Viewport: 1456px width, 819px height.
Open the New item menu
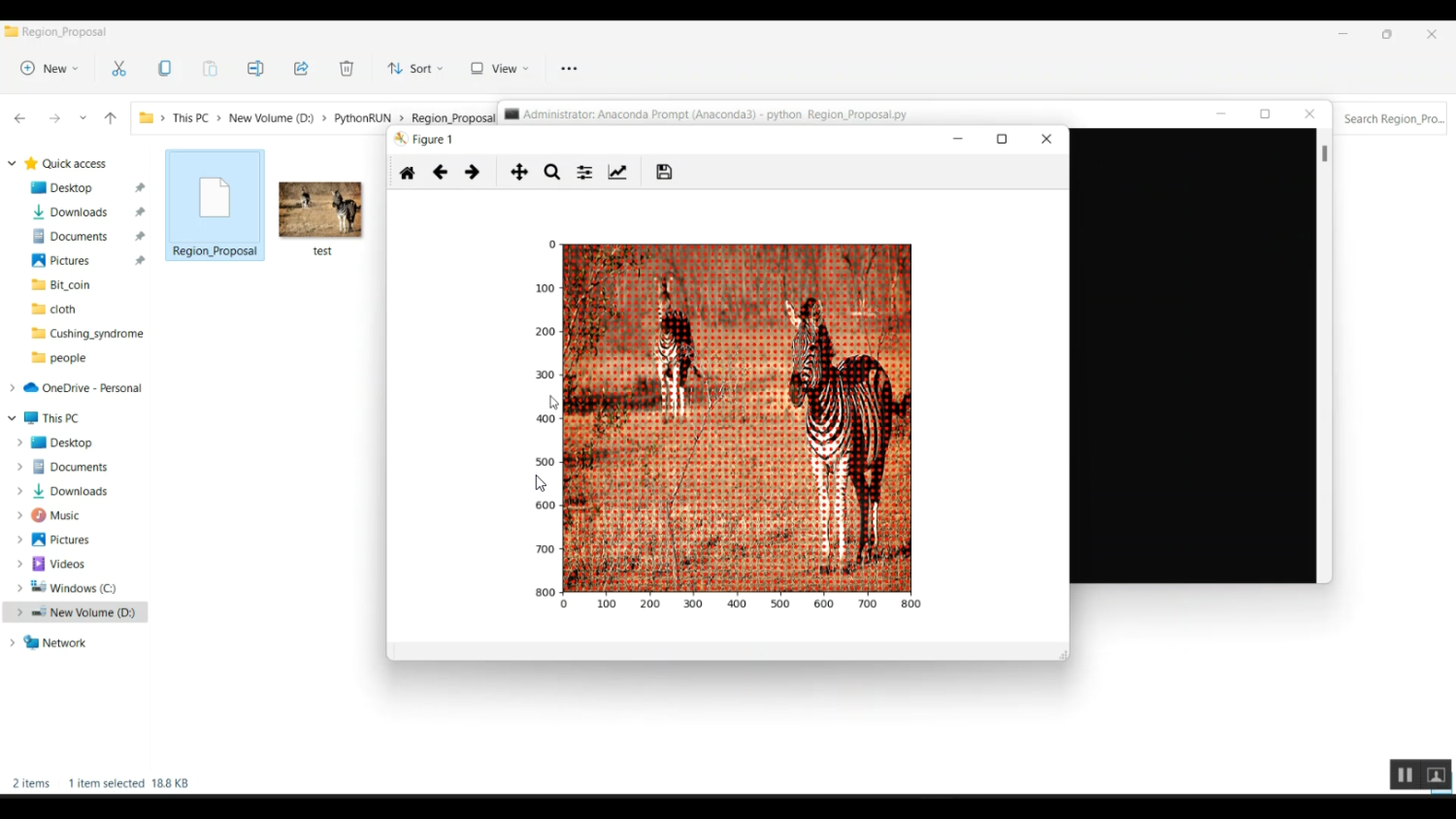[x=47, y=68]
